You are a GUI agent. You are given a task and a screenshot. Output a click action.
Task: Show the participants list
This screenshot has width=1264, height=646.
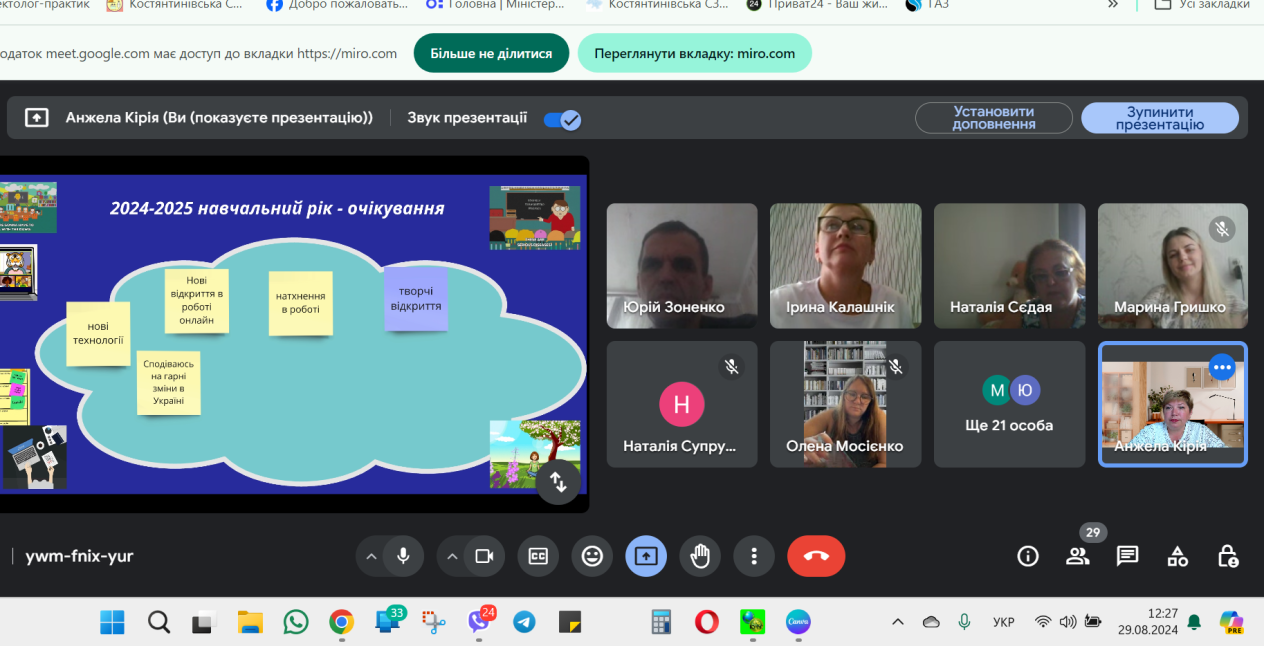1077,556
